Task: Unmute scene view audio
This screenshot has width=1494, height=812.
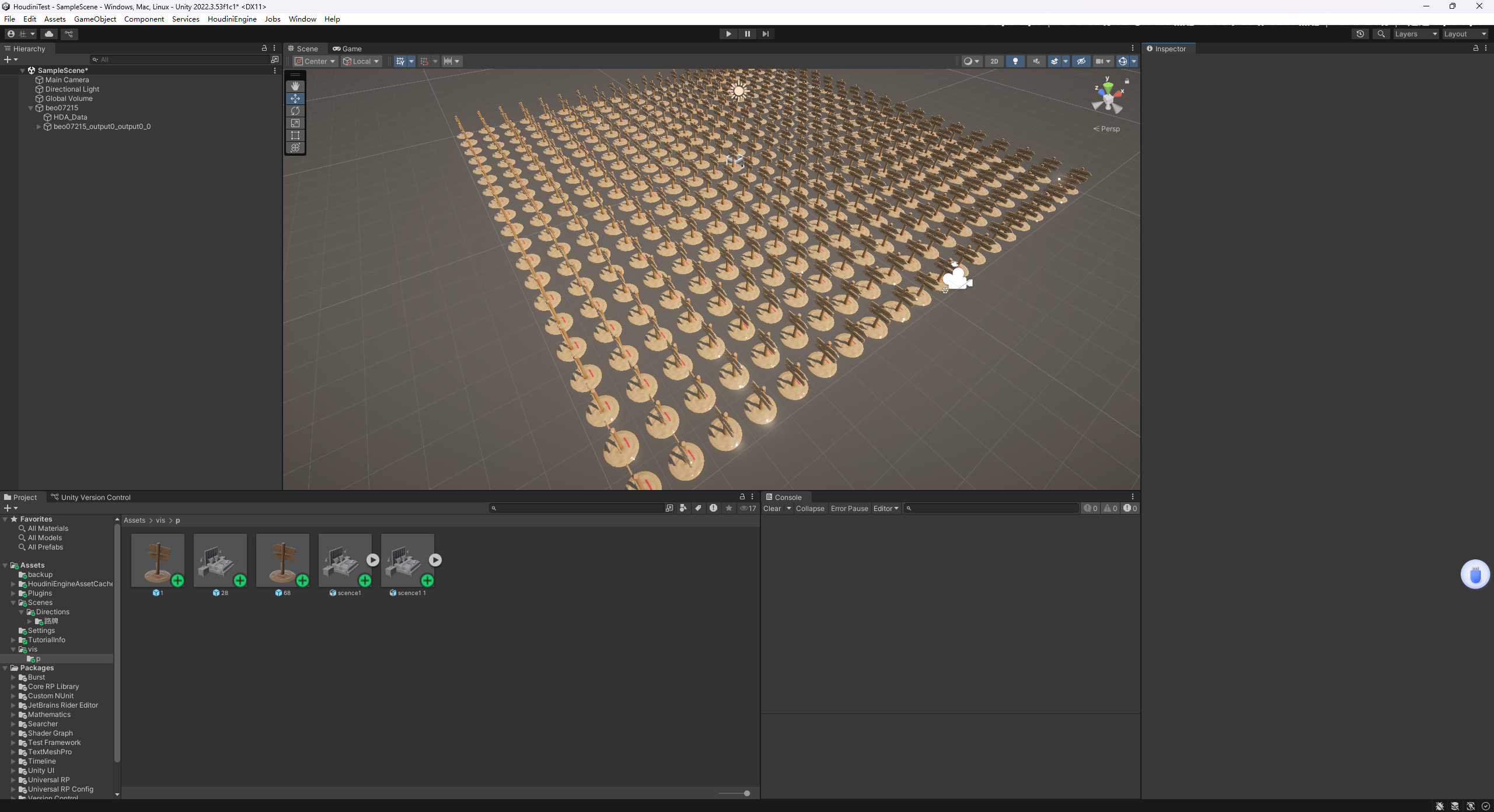Action: pos(1036,61)
